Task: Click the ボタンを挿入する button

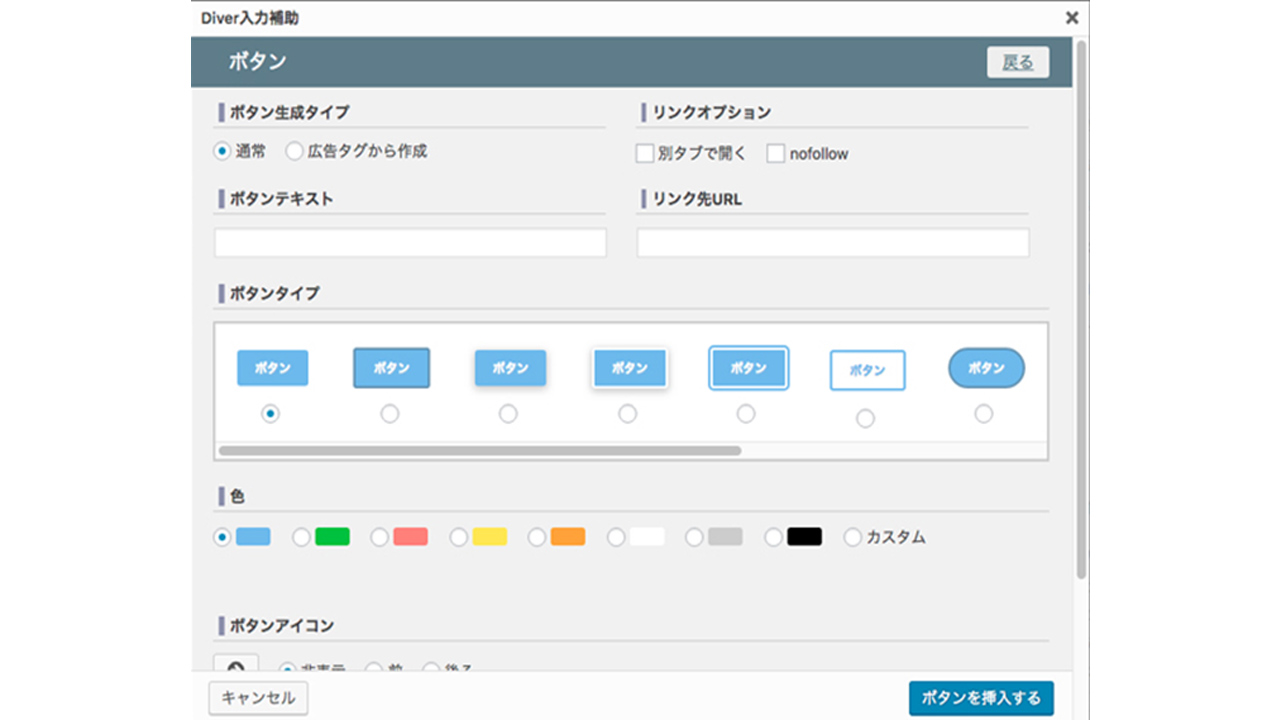Action: click(x=980, y=698)
